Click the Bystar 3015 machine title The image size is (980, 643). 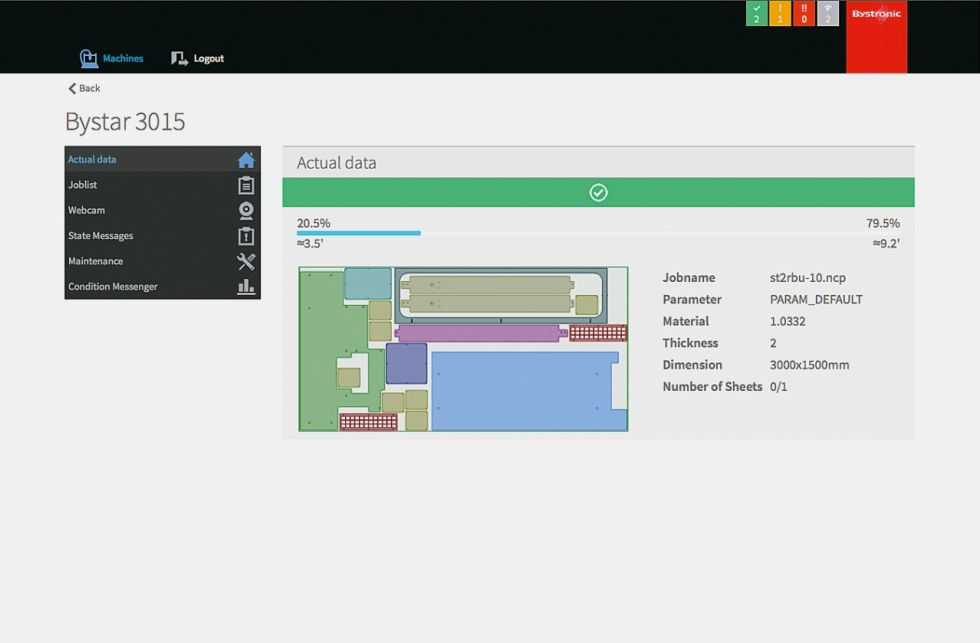pos(125,122)
